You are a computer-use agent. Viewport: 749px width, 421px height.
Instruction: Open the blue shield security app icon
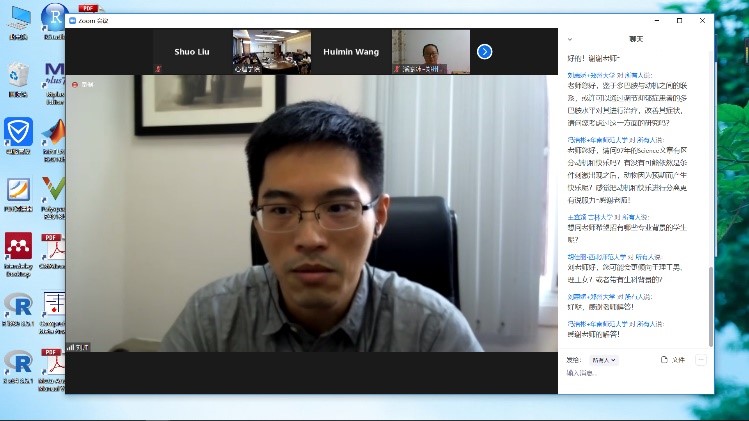point(18,133)
